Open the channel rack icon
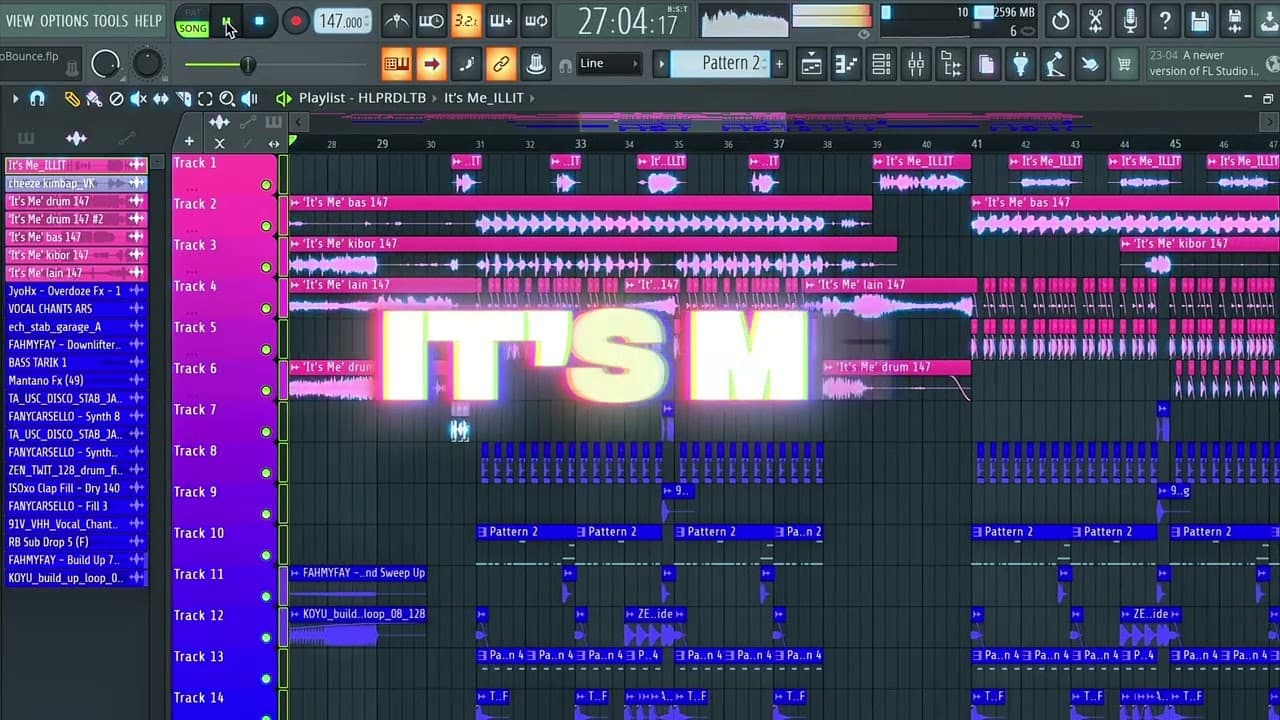Image resolution: width=1280 pixels, height=720 pixels. 881,65
